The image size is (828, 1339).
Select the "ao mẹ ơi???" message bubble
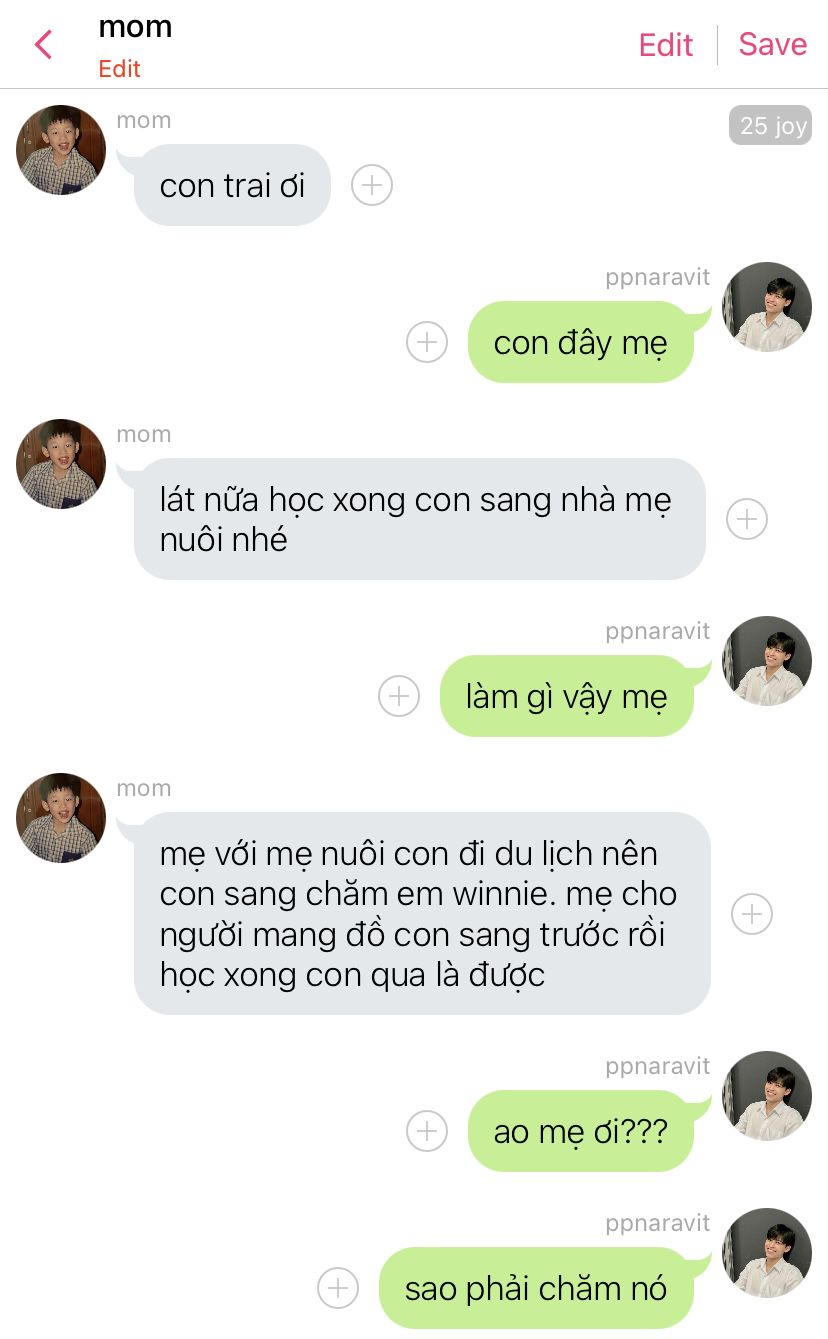(580, 1131)
